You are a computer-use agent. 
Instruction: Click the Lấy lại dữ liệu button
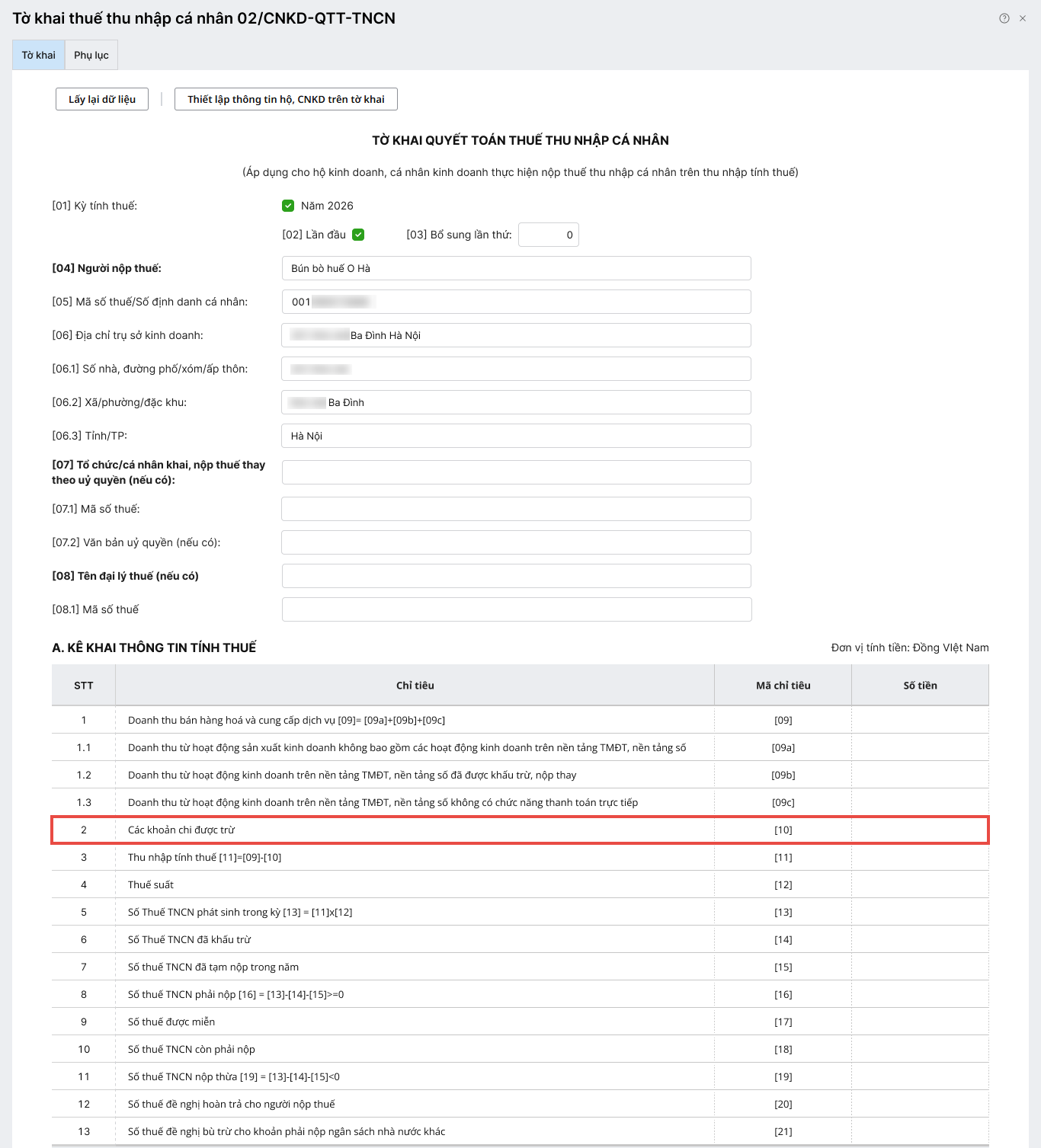point(102,99)
